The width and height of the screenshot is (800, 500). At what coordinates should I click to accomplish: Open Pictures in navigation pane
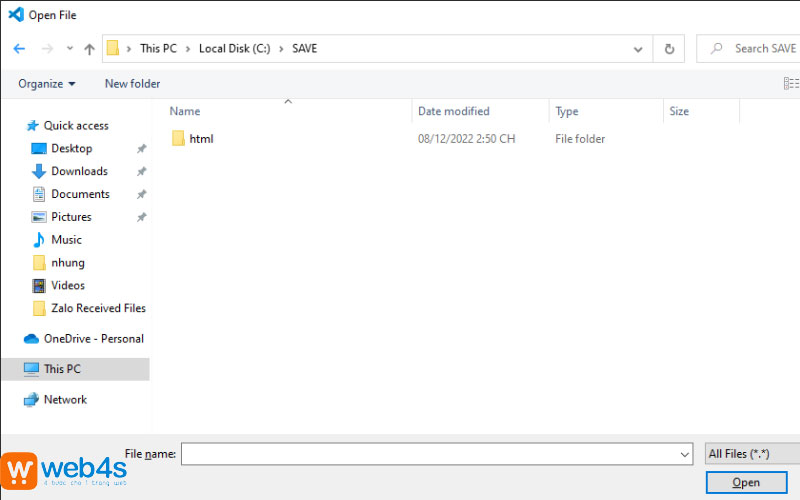(71, 217)
